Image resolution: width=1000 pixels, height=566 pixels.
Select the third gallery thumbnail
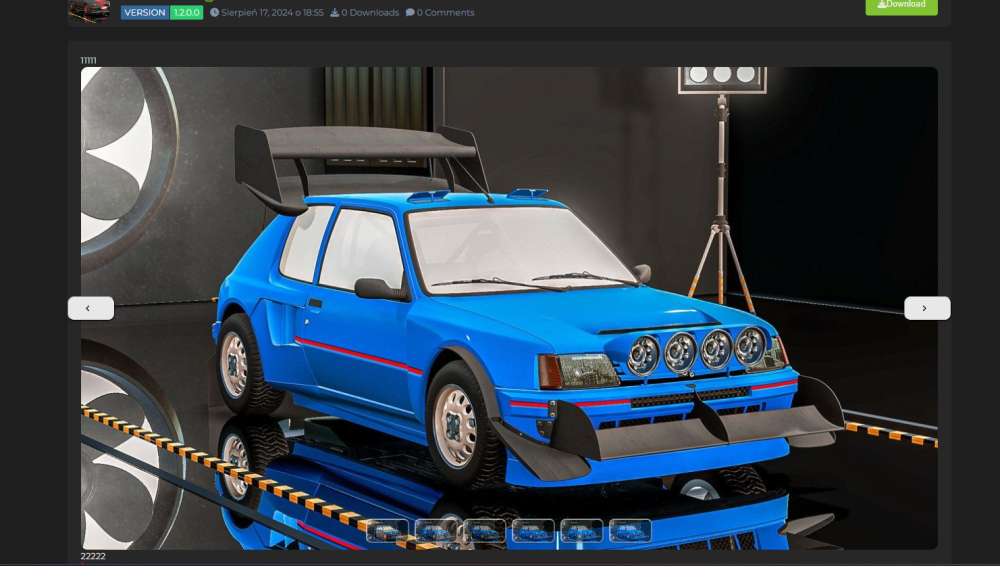coord(484,531)
